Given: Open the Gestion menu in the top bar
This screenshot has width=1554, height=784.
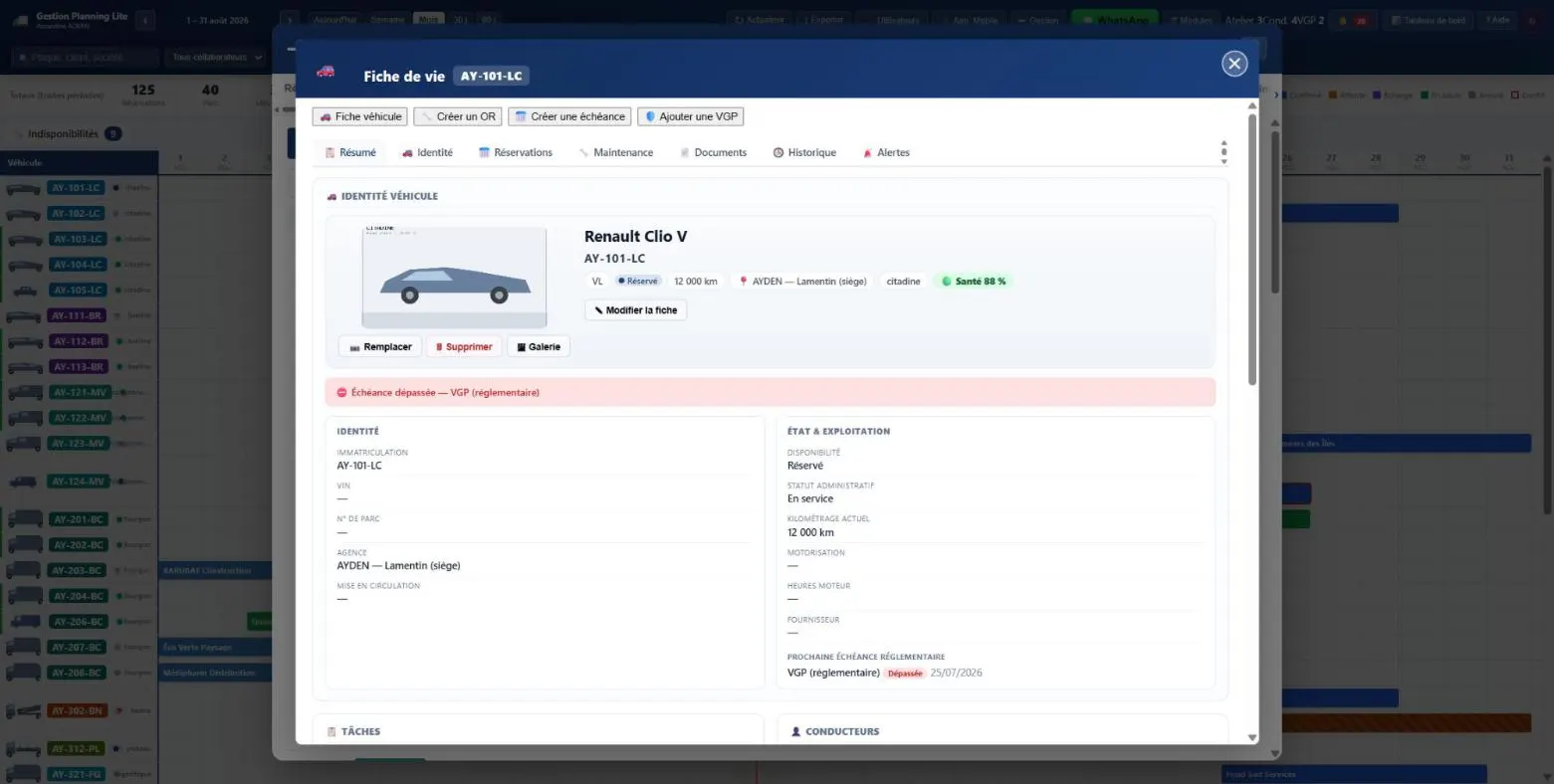Looking at the screenshot, I should [1039, 20].
